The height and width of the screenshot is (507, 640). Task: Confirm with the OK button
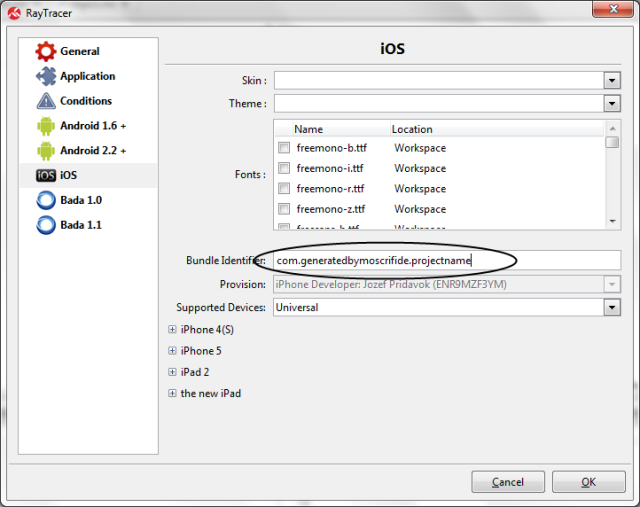click(589, 482)
